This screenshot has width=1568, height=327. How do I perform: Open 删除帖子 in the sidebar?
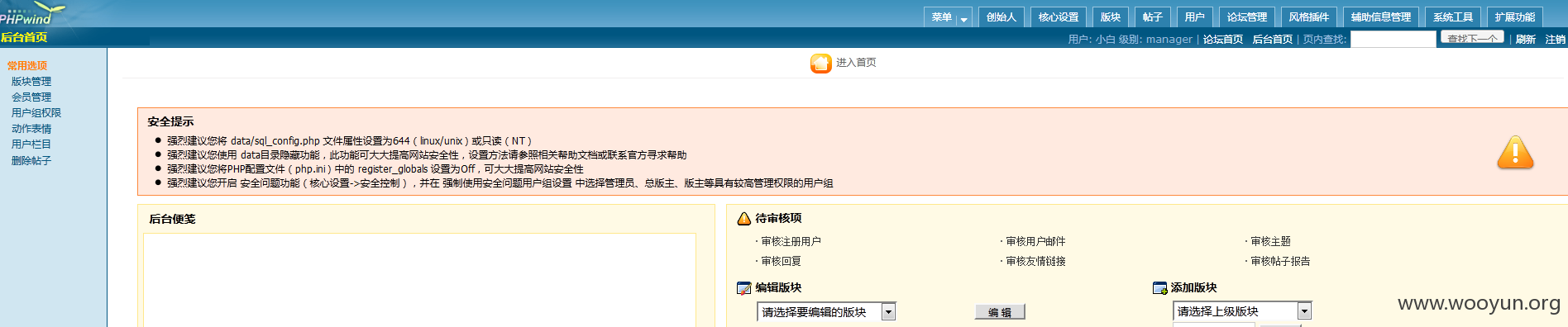point(31,161)
